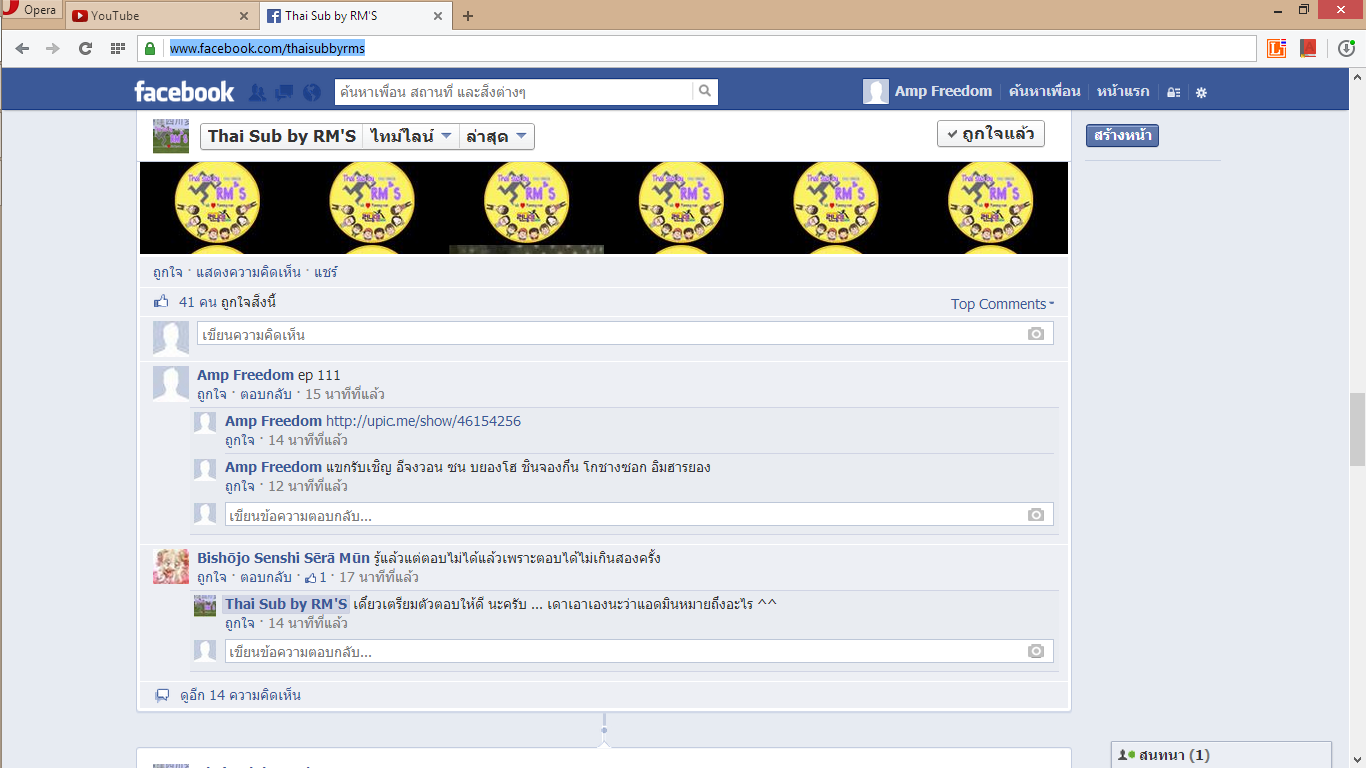Attach photo in reply box under Bishōjo thread

1036,651
